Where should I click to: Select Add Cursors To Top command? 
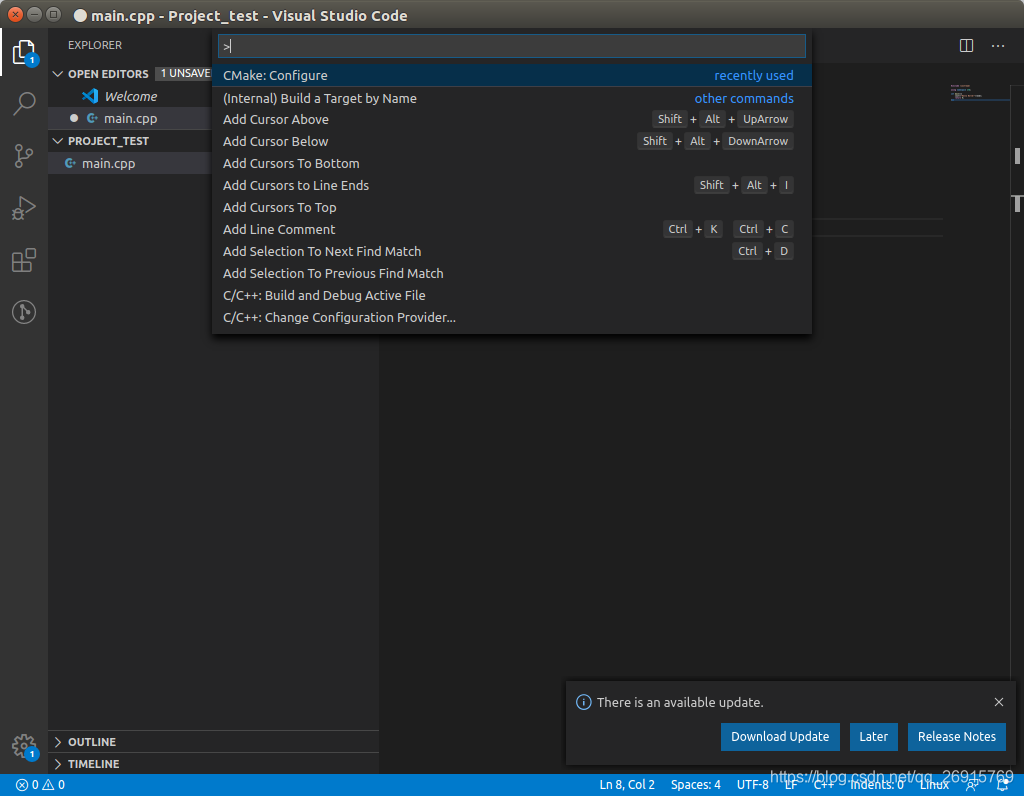click(512, 207)
